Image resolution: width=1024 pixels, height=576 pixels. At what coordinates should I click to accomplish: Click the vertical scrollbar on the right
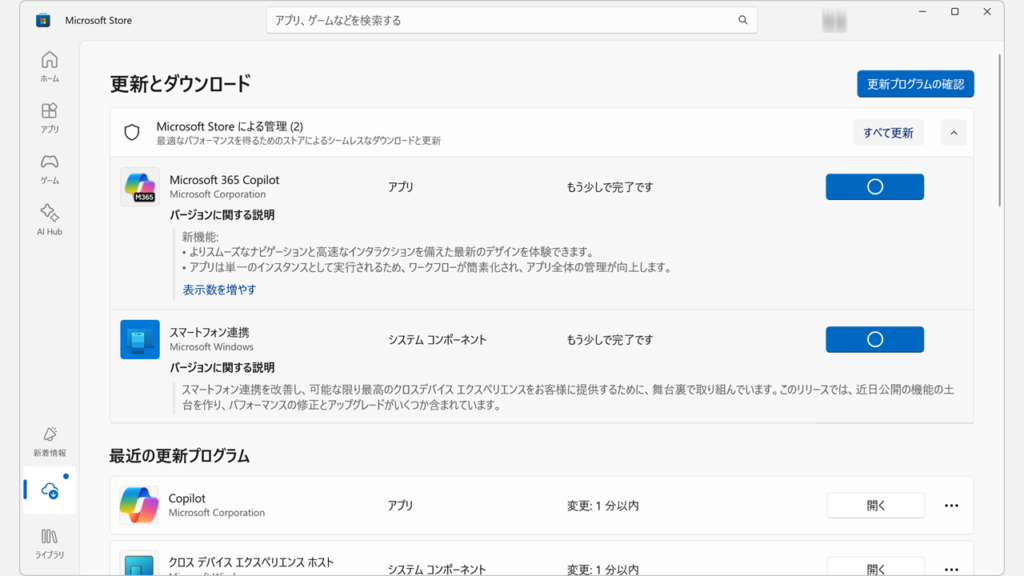tap(999, 131)
